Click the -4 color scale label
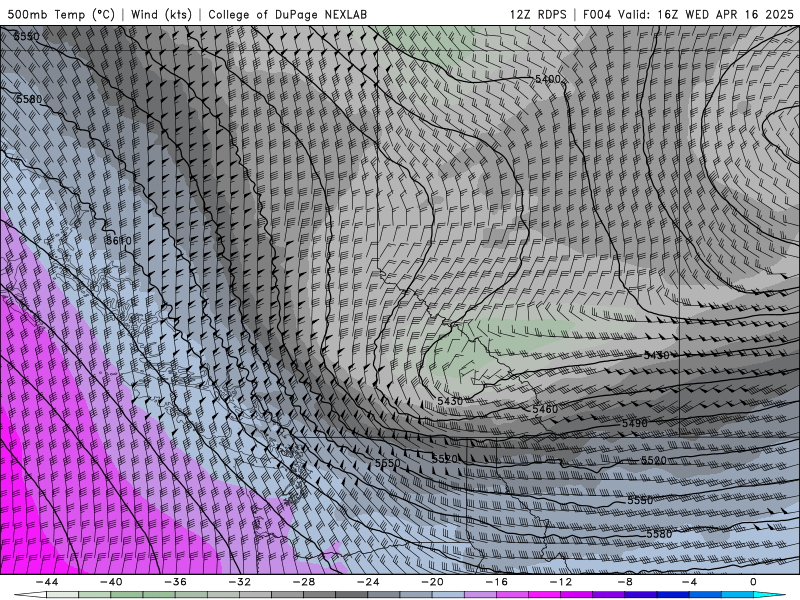800x600 pixels. click(689, 582)
